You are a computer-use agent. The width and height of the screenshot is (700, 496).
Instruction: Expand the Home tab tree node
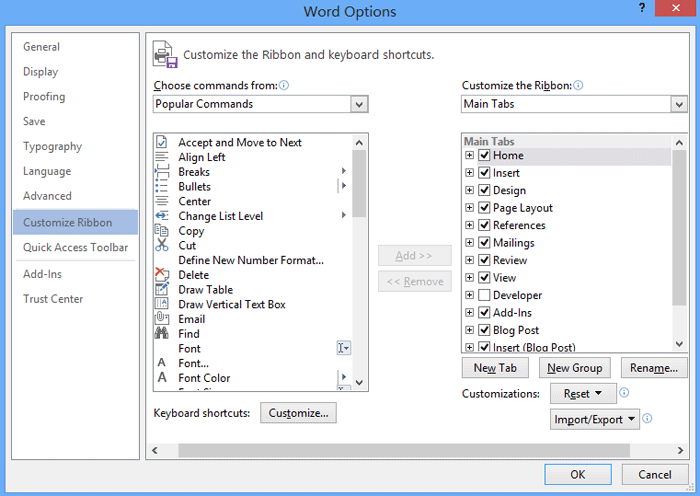coord(469,155)
